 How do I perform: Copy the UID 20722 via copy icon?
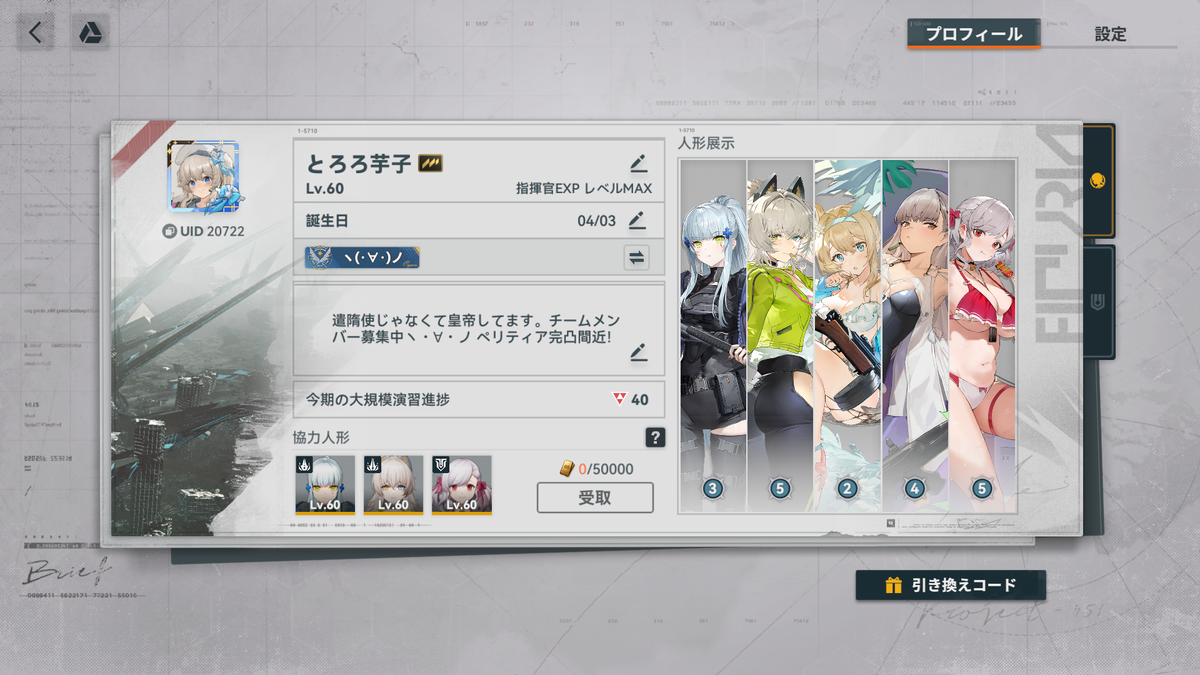(x=170, y=231)
